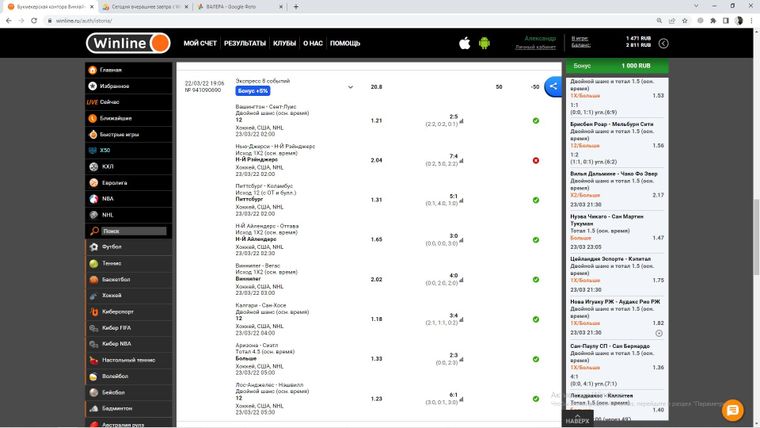Open the NHL league icon
The image size is (760, 428).
click(x=94, y=215)
